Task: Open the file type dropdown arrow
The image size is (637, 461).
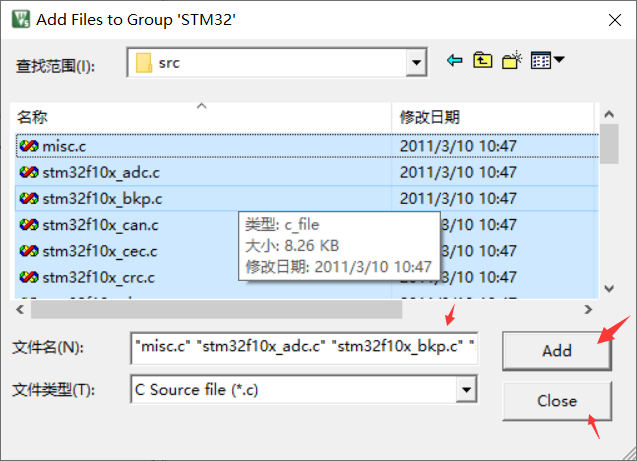Action: point(466,390)
